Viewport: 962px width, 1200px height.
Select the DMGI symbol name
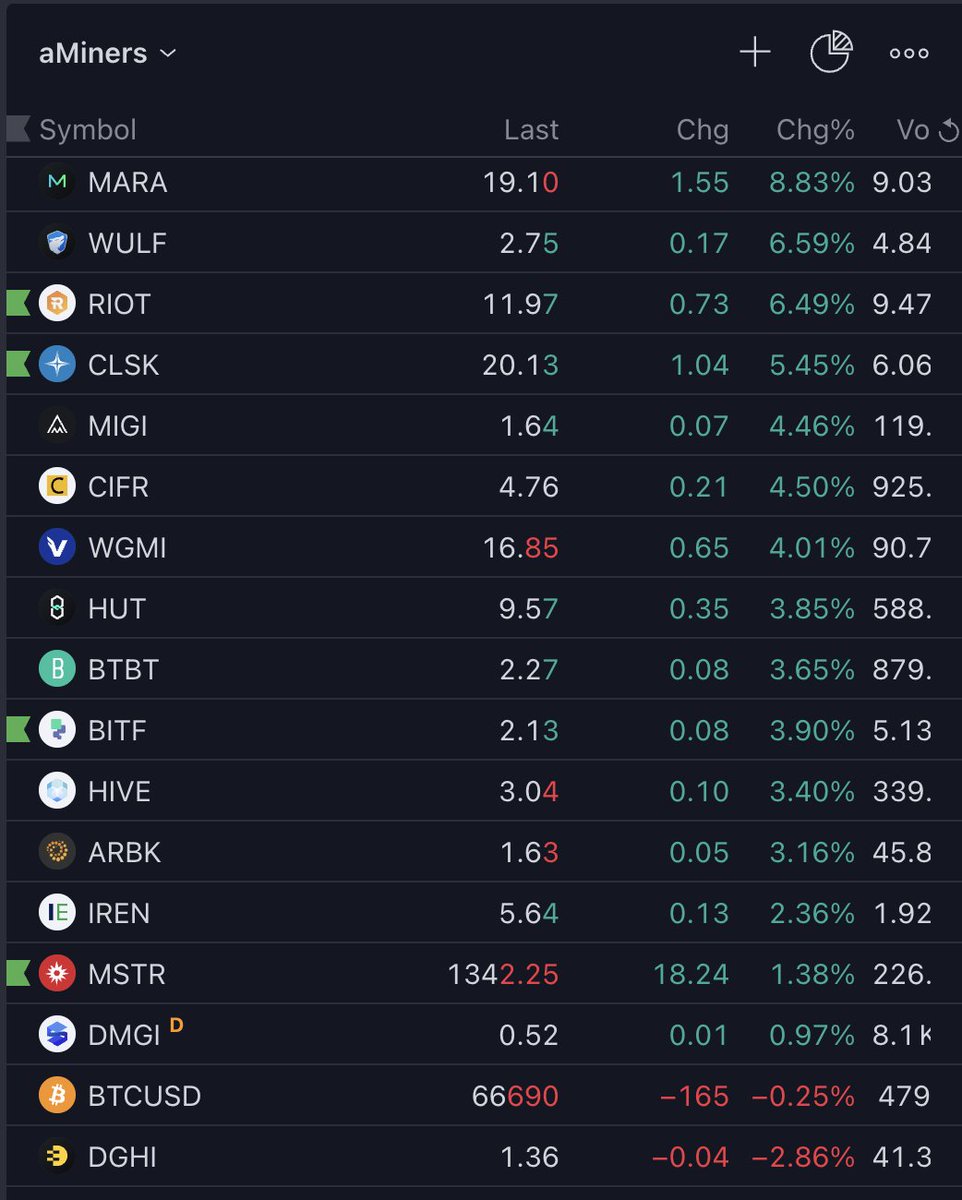coord(124,1036)
